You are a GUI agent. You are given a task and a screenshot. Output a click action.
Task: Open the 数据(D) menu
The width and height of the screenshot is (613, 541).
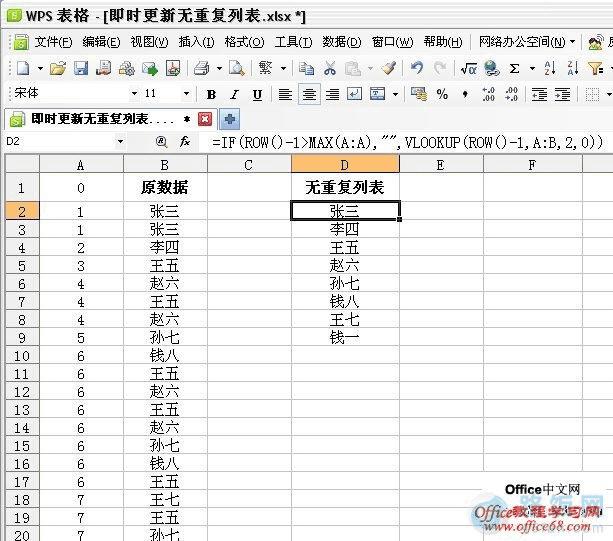click(341, 41)
